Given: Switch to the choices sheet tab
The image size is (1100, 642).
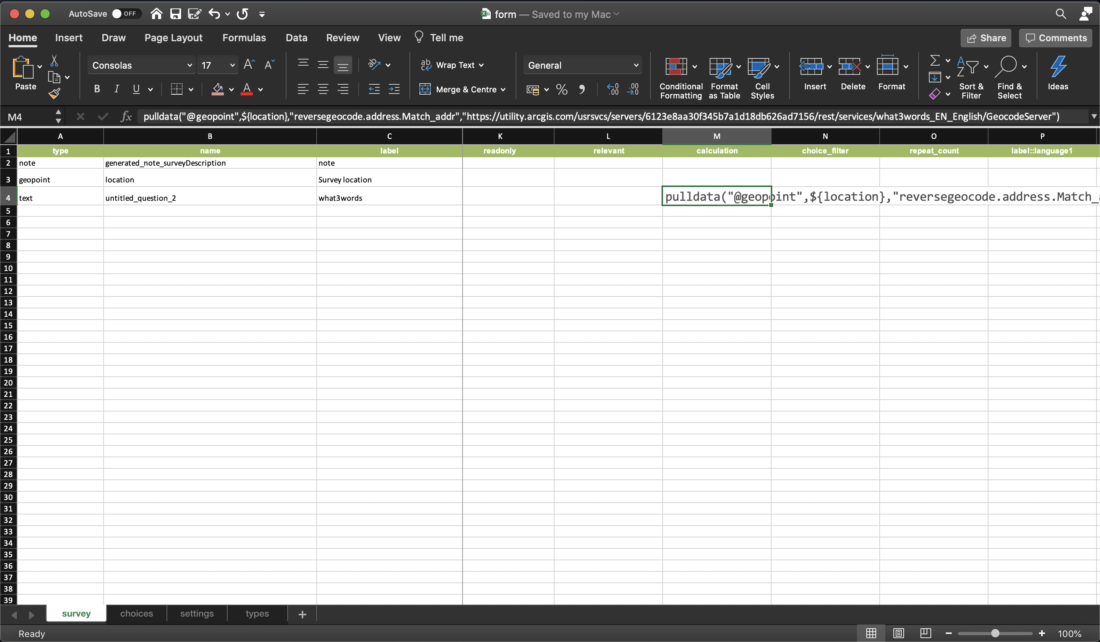Looking at the screenshot, I should point(136,613).
